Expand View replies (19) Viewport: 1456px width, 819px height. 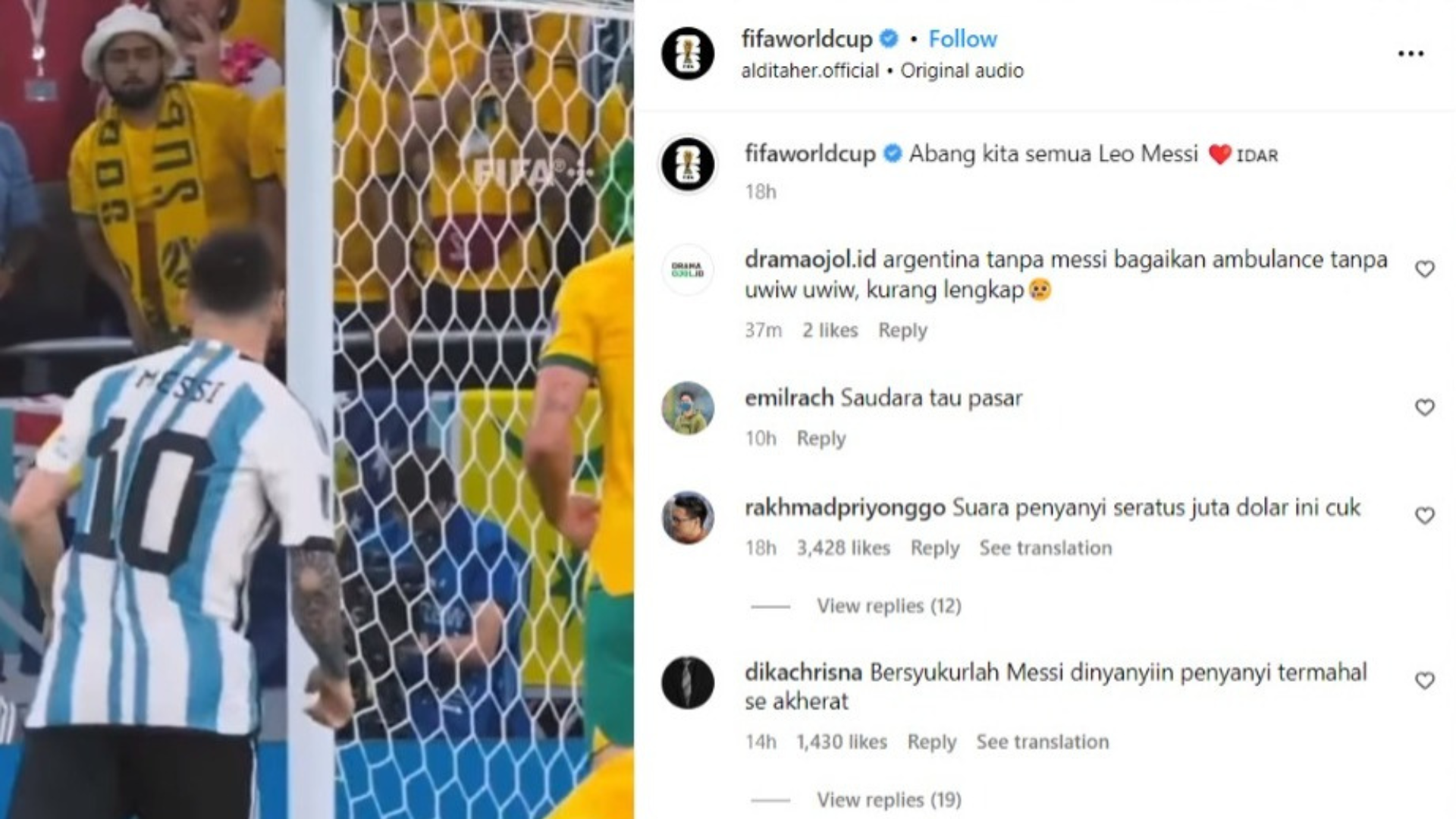pyautogui.click(x=889, y=800)
